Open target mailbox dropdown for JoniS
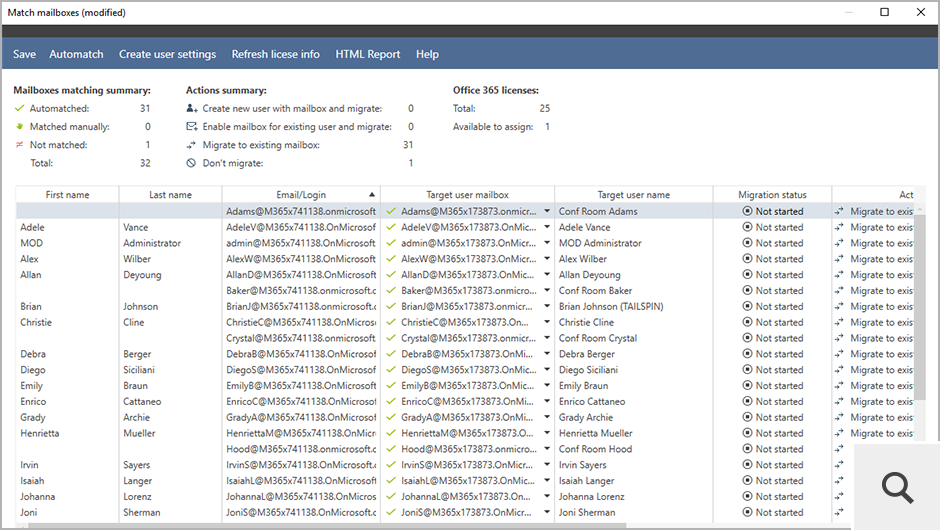The width and height of the screenshot is (940, 530). pyautogui.click(x=547, y=512)
